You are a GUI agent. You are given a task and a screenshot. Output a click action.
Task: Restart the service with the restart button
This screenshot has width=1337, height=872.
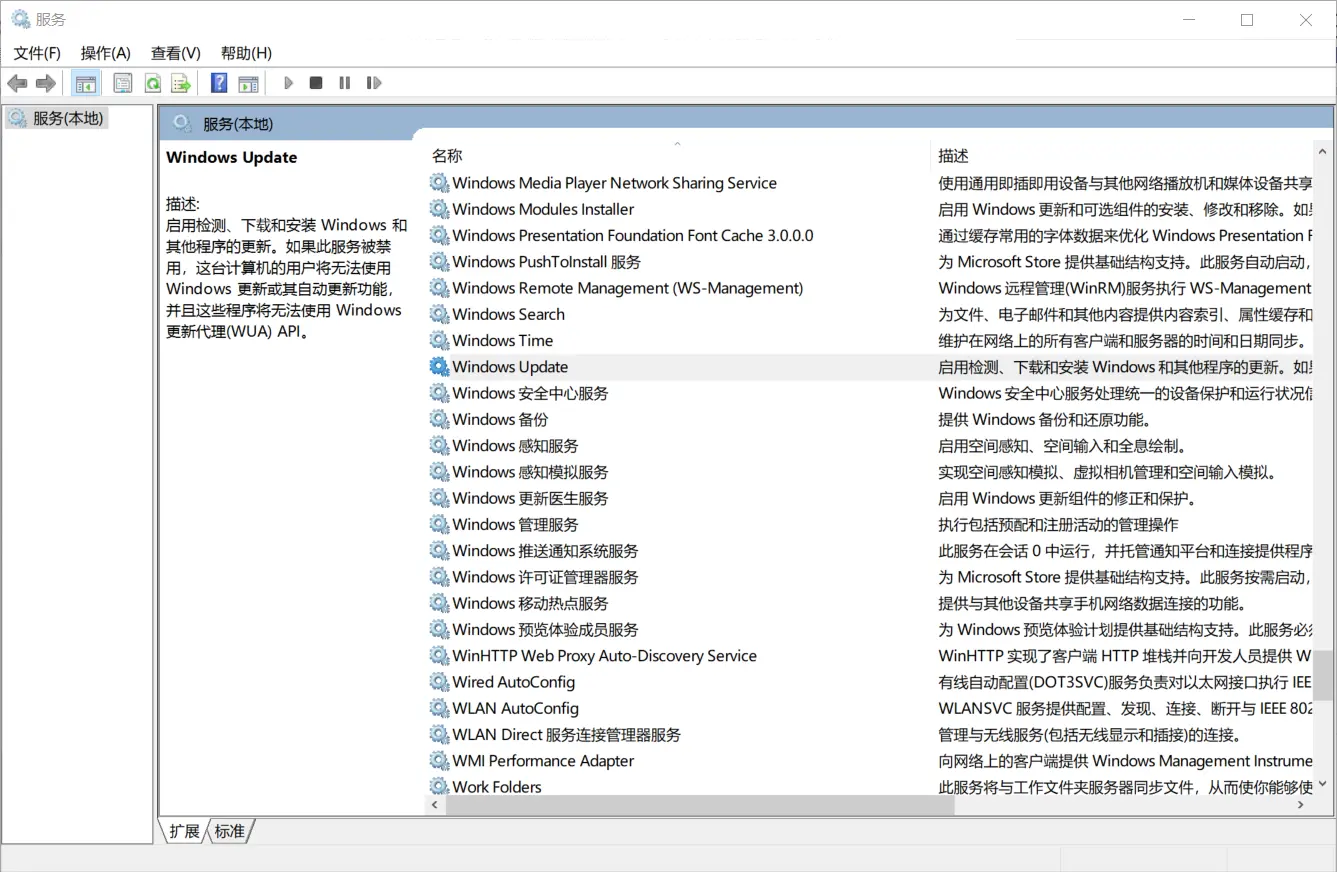(374, 83)
